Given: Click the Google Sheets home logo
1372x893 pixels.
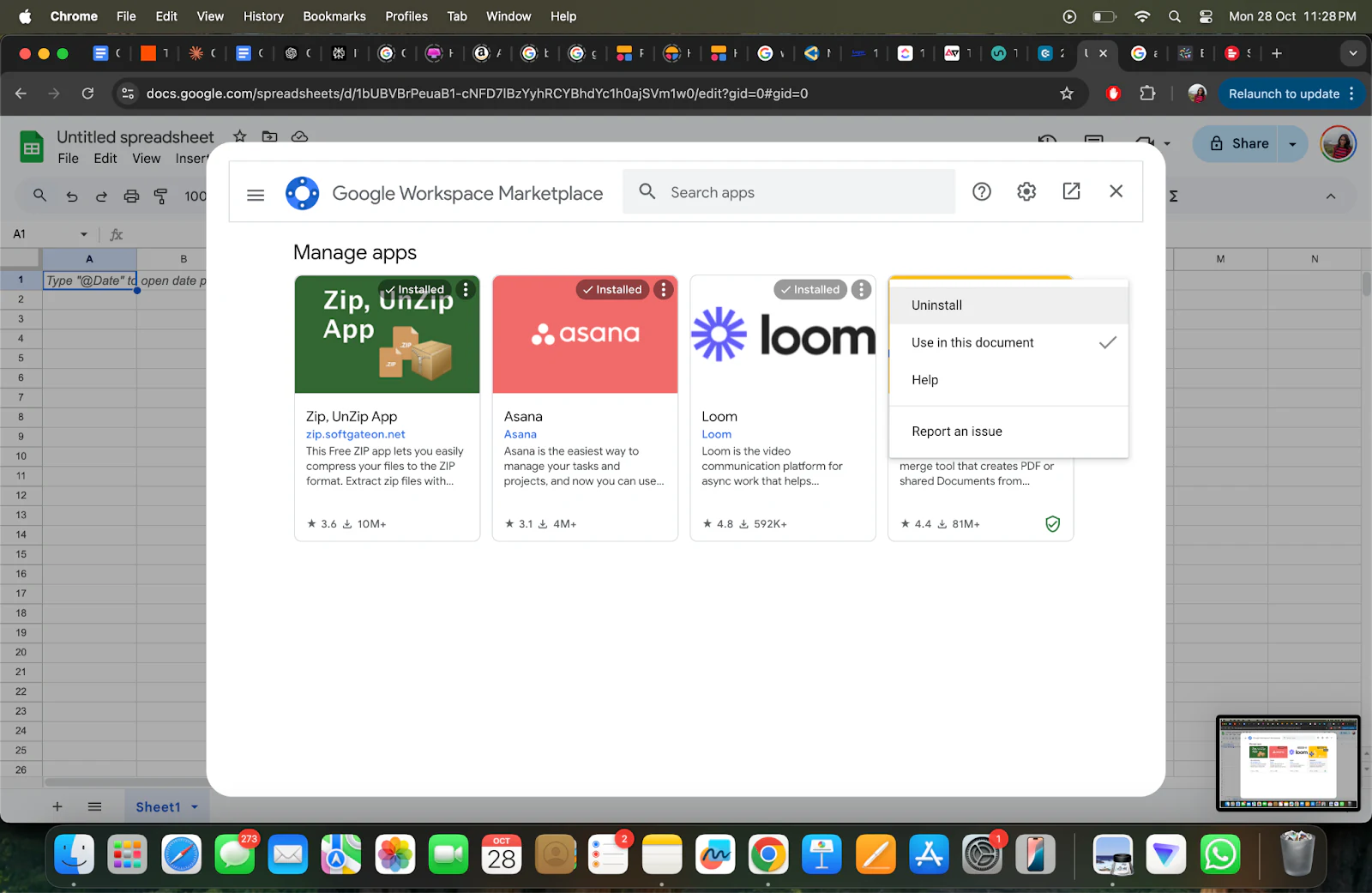Looking at the screenshot, I should [32, 147].
